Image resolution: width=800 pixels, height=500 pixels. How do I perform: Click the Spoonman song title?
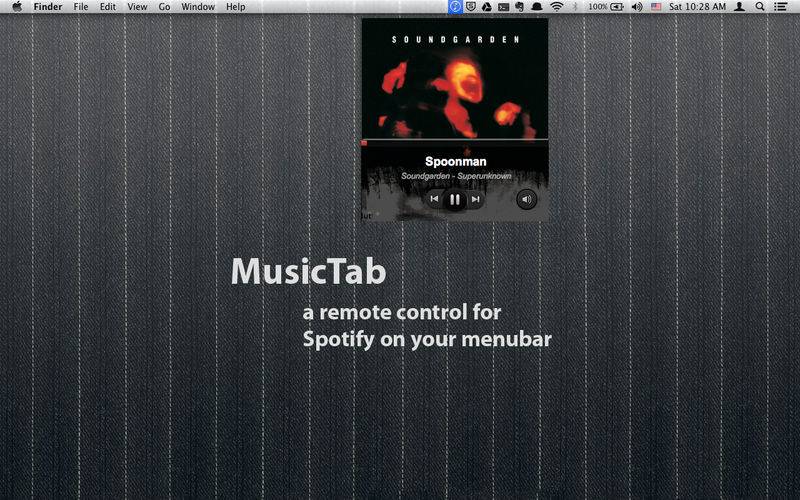(x=456, y=161)
